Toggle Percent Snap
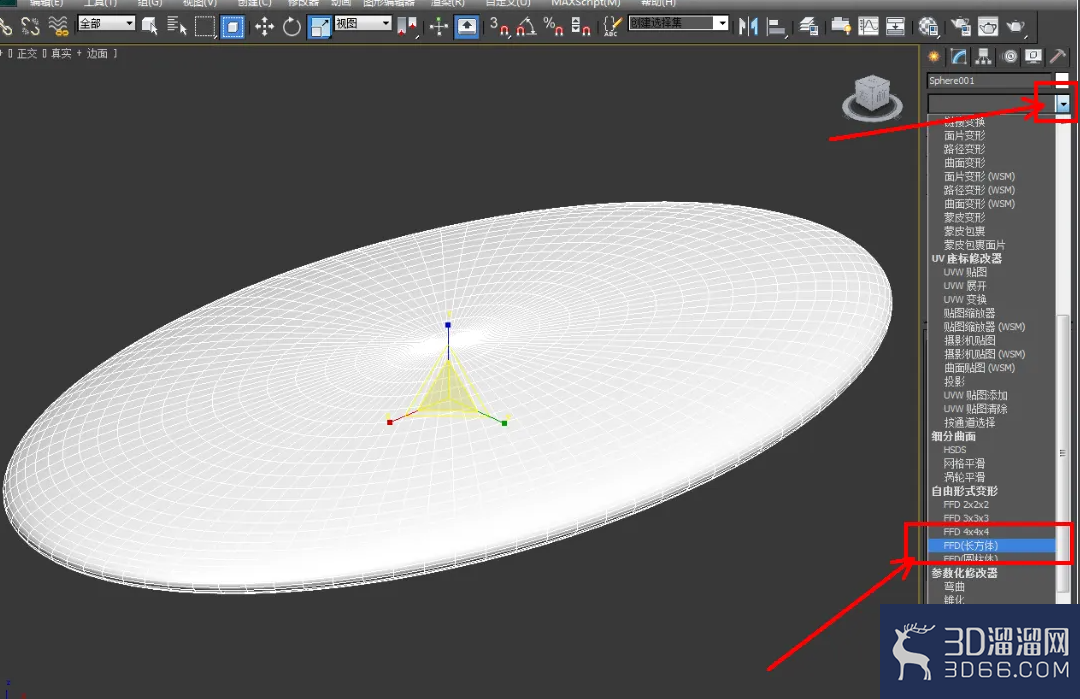The width and height of the screenshot is (1080, 699). pos(553,27)
